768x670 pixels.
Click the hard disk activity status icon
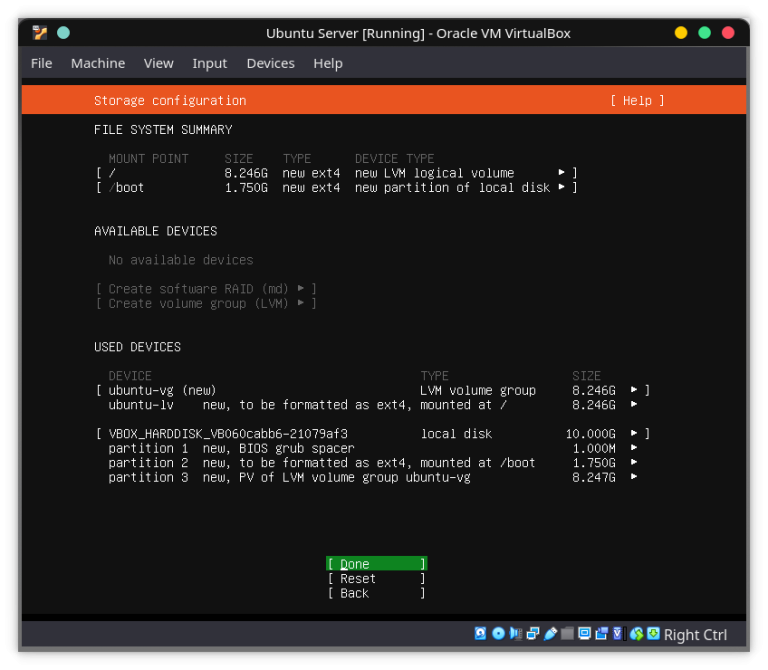pos(480,634)
